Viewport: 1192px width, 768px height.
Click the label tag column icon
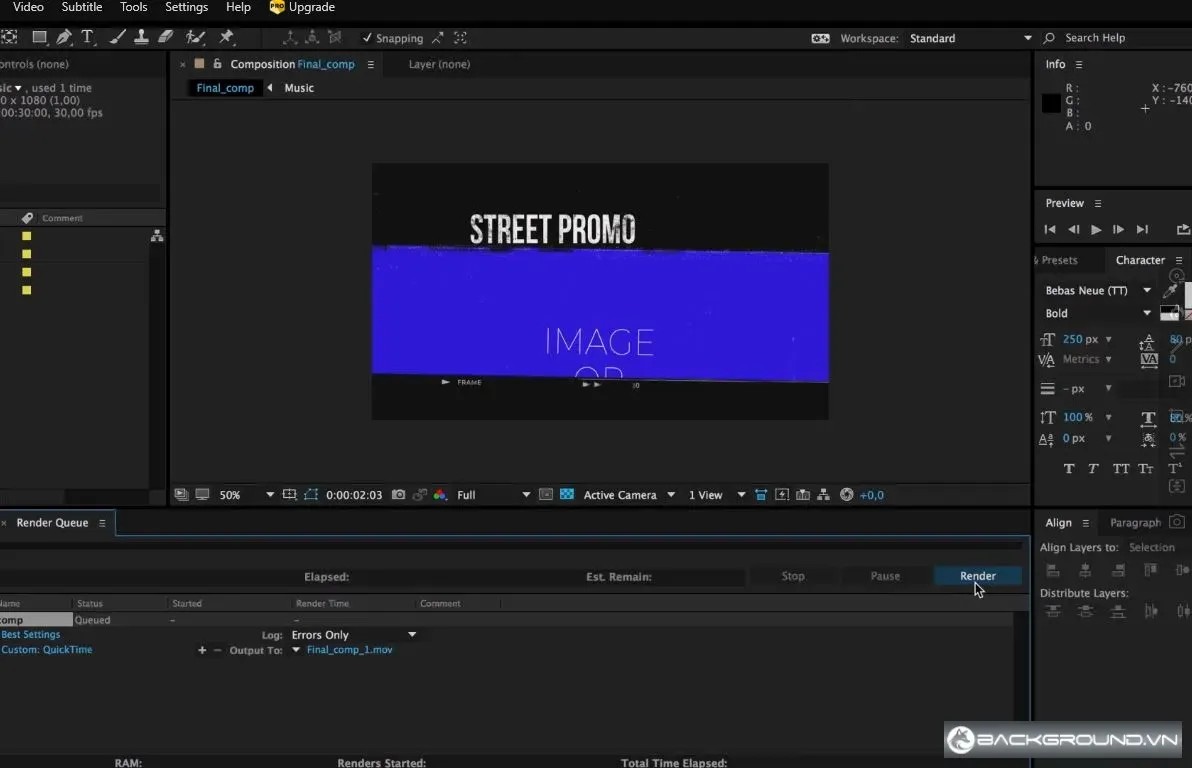tap(27, 217)
